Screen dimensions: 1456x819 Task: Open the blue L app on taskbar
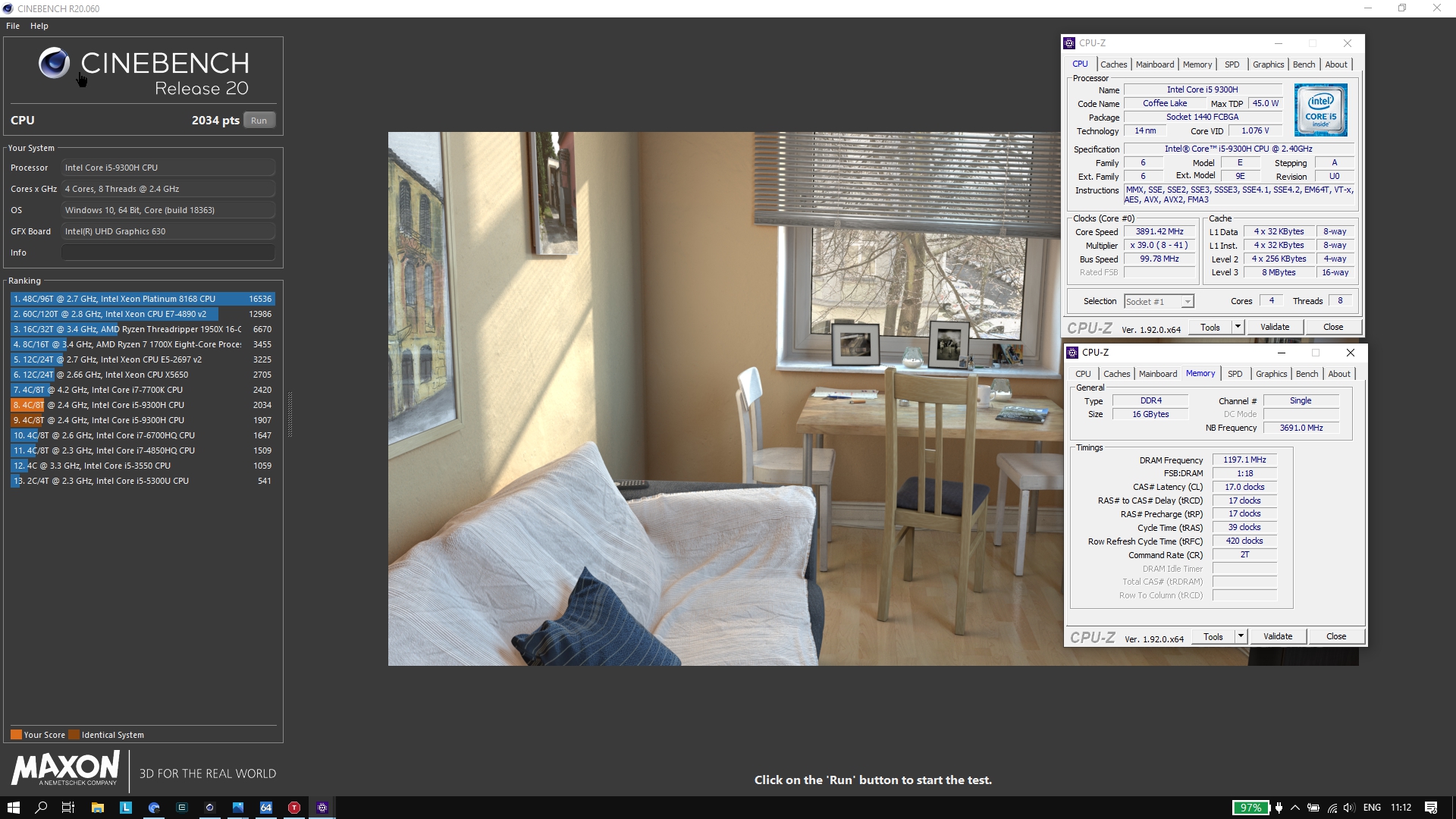[x=126, y=808]
